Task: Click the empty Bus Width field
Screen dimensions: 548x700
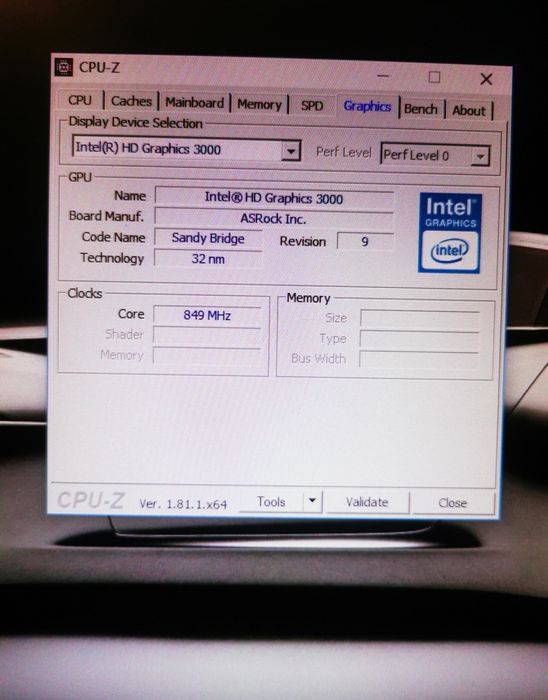Action: (419, 359)
